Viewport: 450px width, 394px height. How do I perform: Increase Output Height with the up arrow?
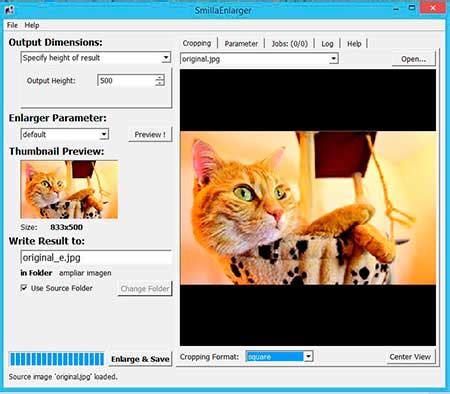[160, 77]
